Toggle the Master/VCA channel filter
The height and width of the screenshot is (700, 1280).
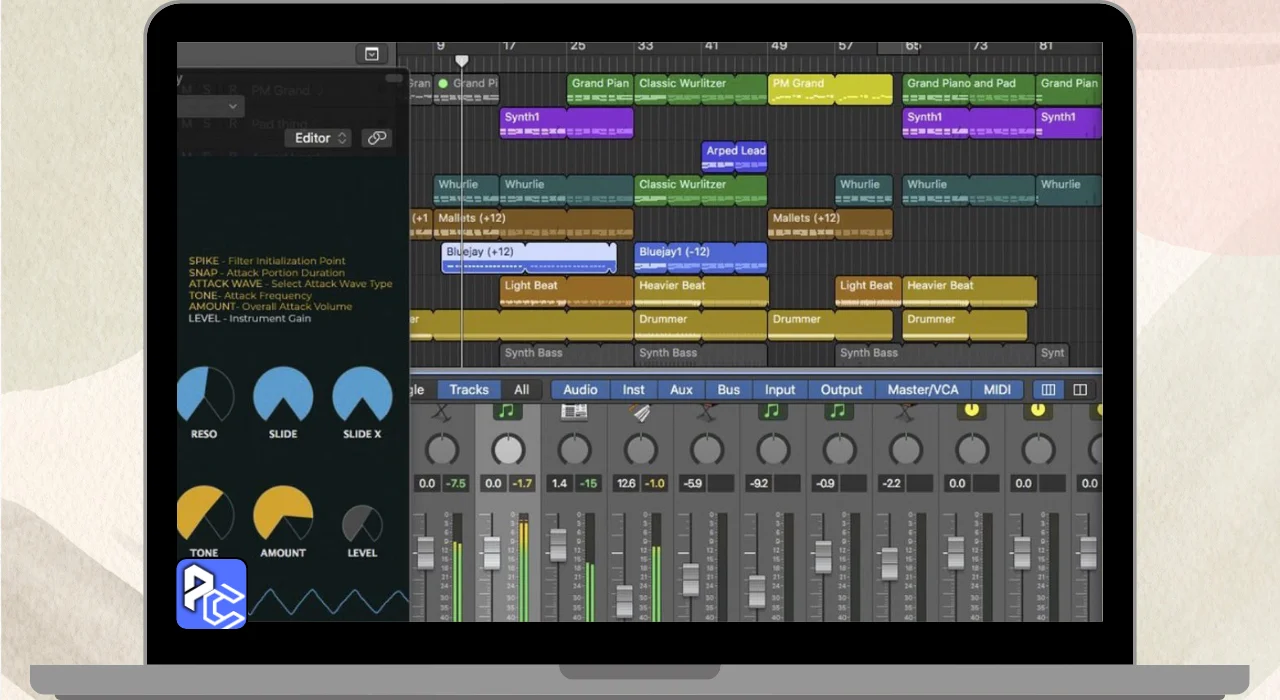coord(922,390)
